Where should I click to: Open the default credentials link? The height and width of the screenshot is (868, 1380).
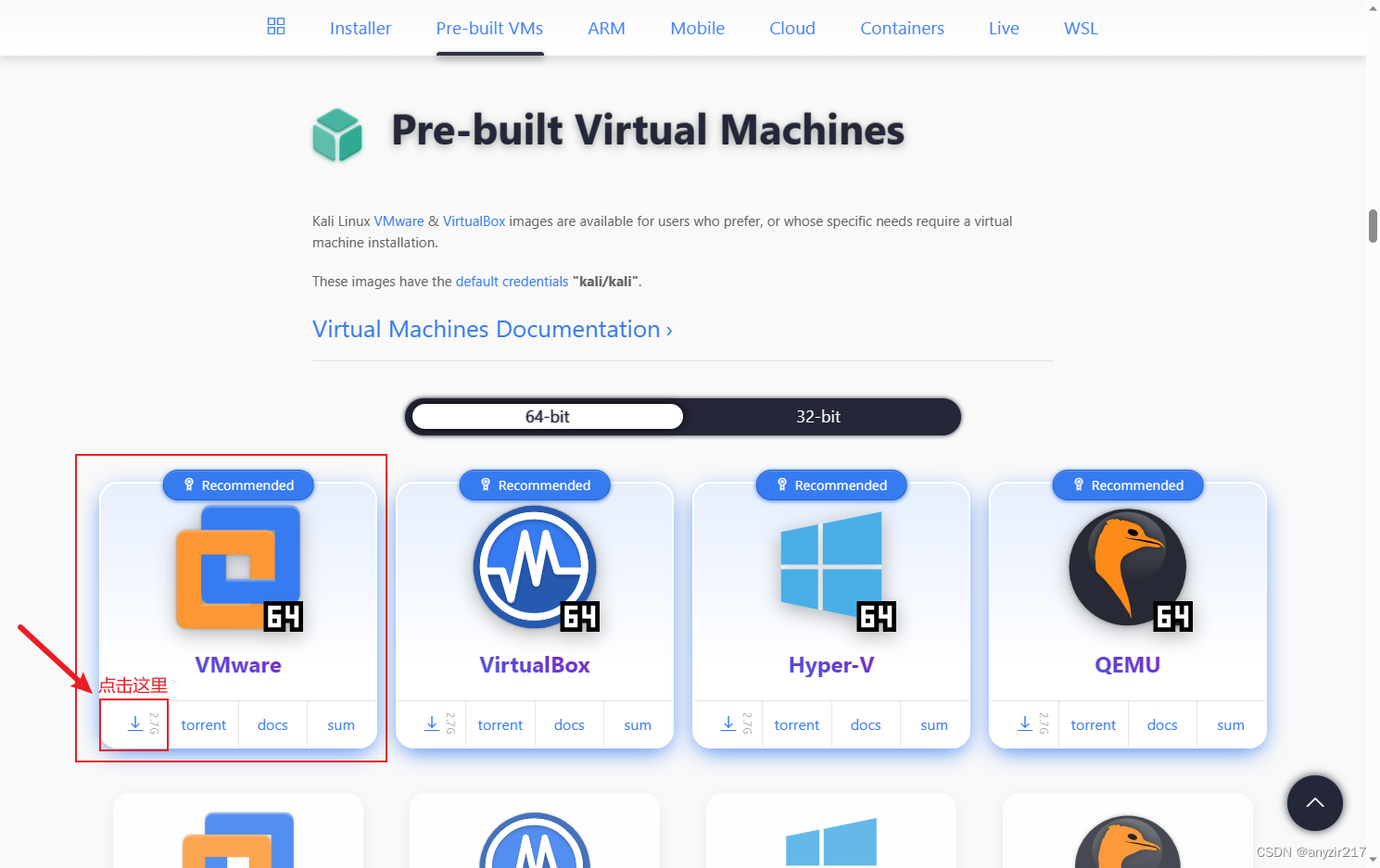point(512,282)
